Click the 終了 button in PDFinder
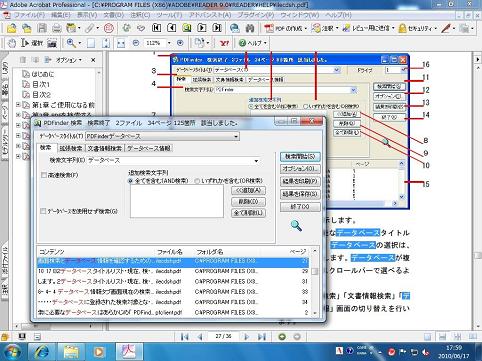482x361 pixels. pos(300,207)
